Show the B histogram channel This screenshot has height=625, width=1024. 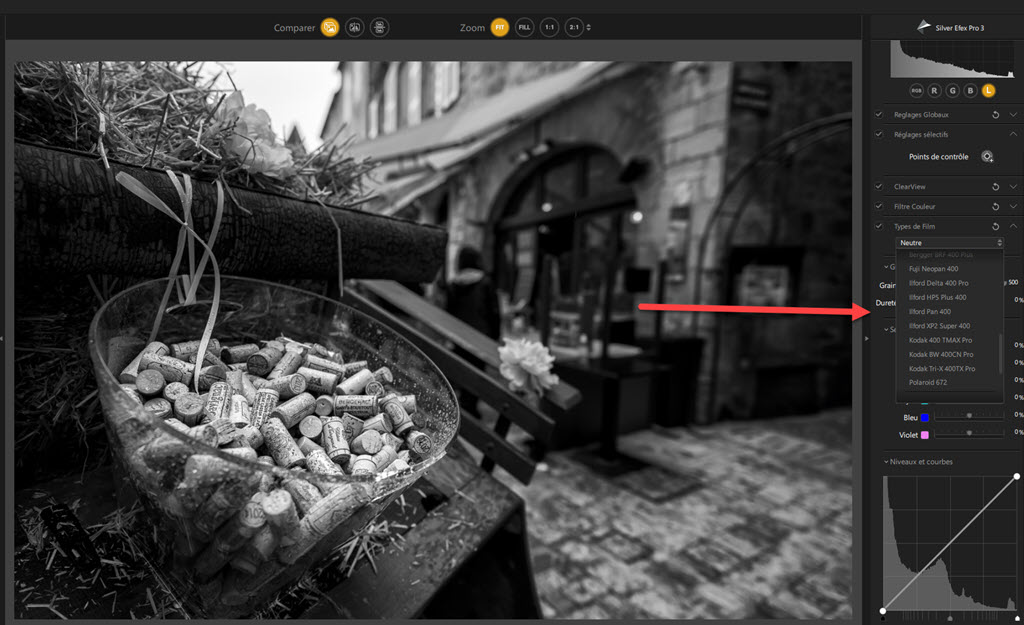tap(970, 91)
